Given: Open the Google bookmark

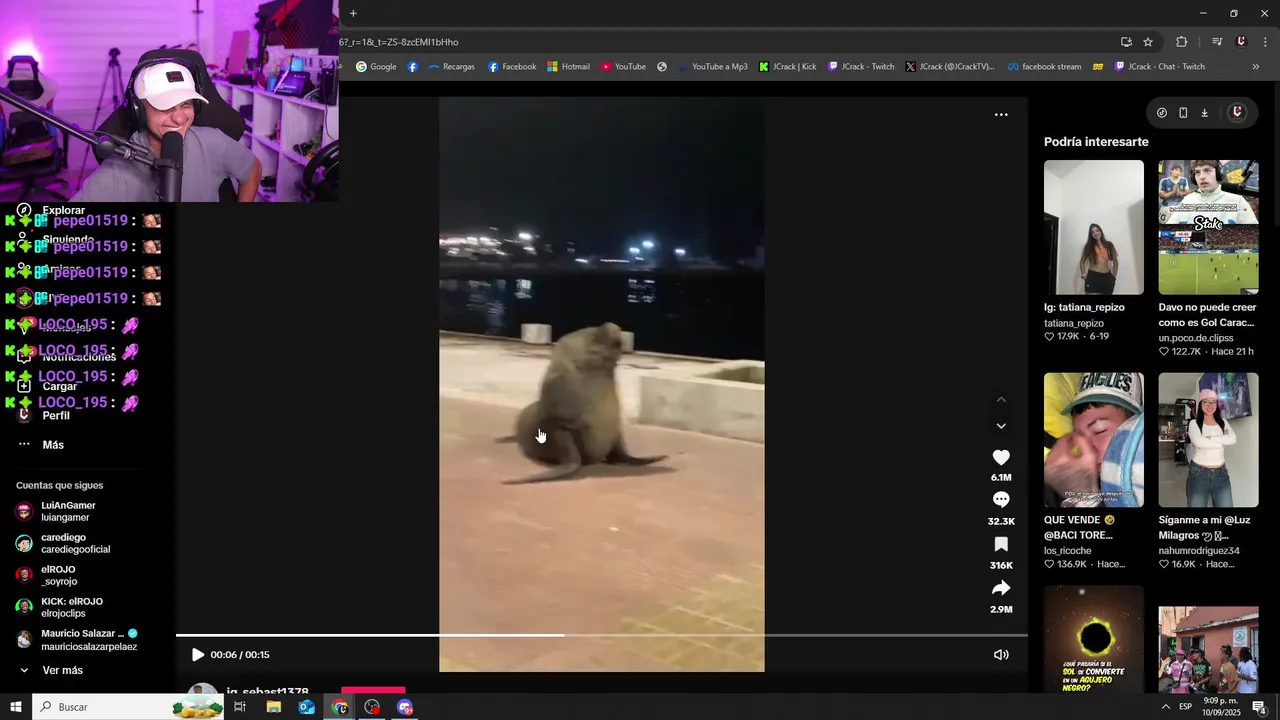Looking at the screenshot, I should pyautogui.click(x=376, y=67).
